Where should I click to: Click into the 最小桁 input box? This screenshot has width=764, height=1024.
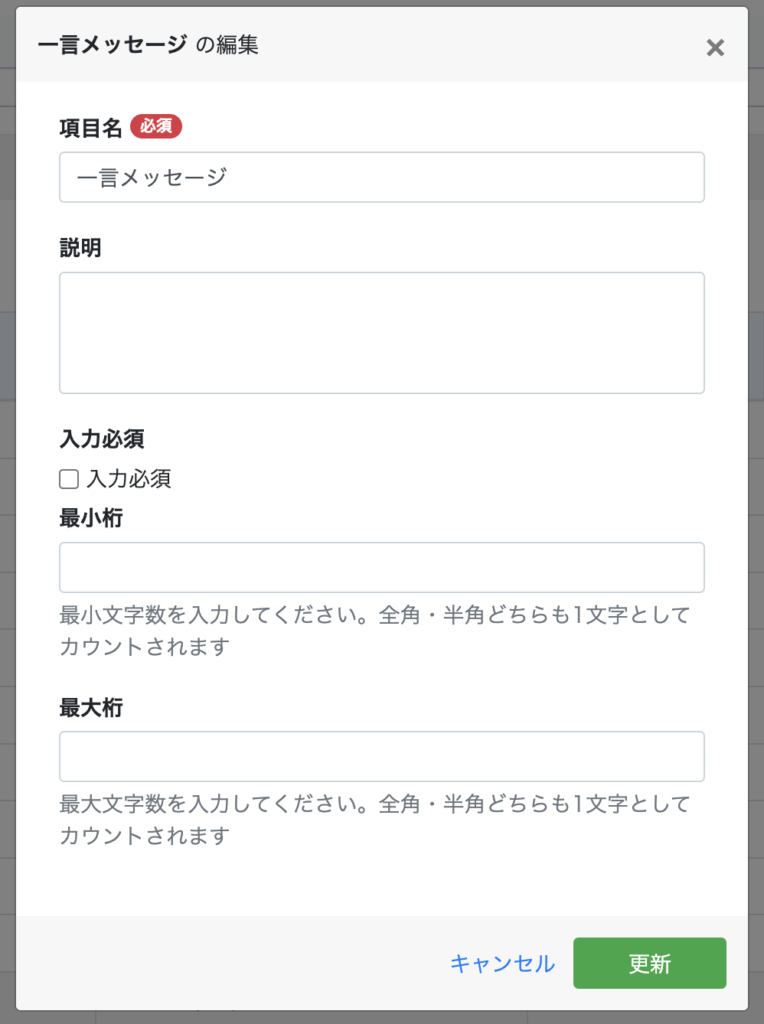tap(381, 567)
